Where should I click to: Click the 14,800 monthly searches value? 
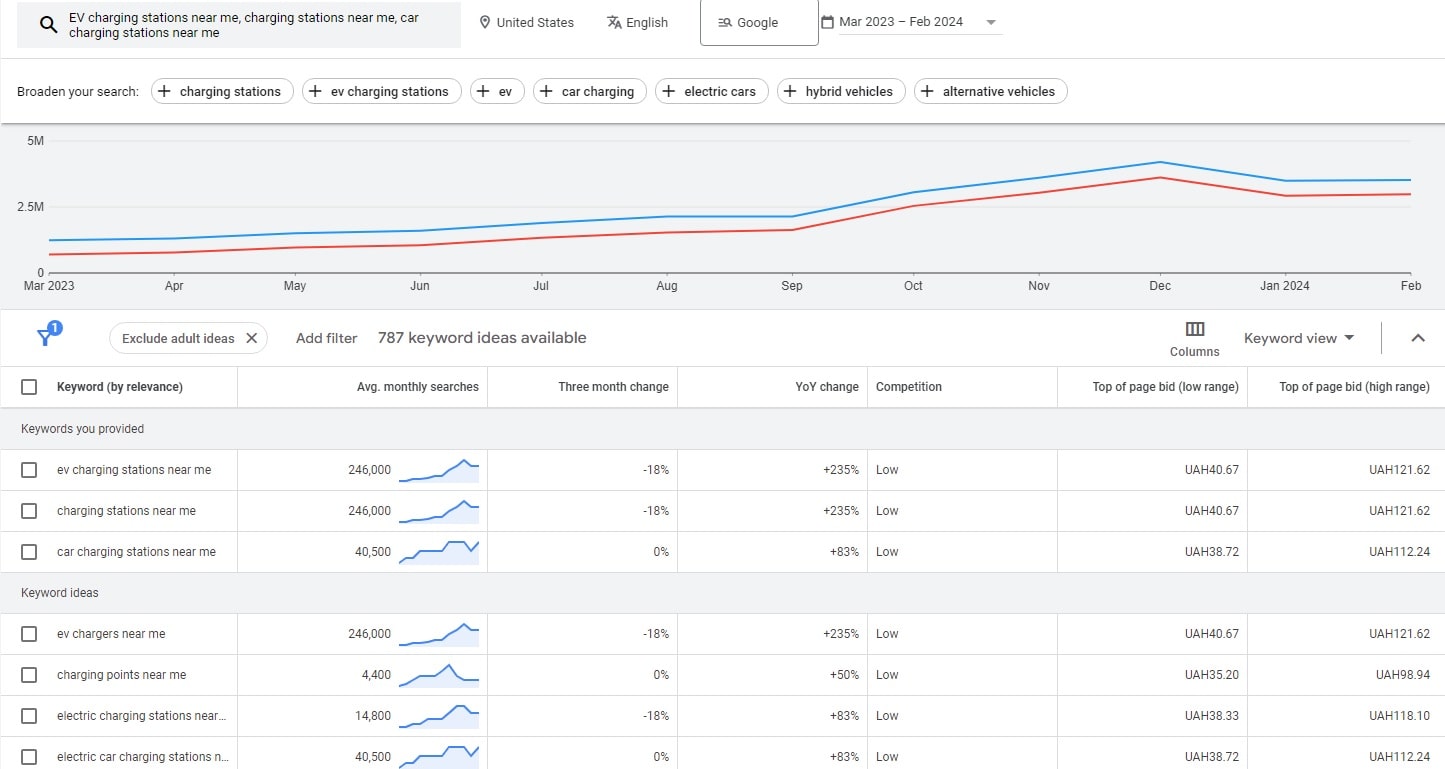pyautogui.click(x=373, y=716)
